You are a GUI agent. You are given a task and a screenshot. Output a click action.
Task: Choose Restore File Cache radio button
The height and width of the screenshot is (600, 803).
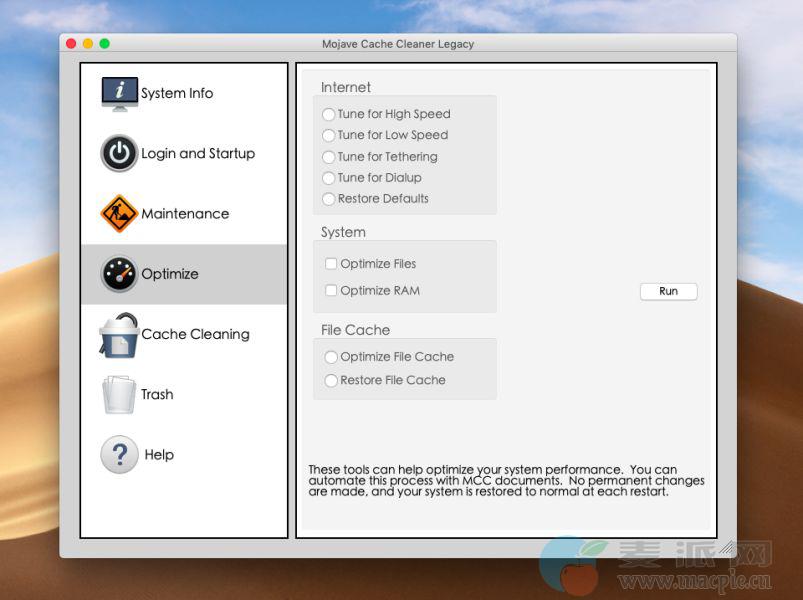331,380
